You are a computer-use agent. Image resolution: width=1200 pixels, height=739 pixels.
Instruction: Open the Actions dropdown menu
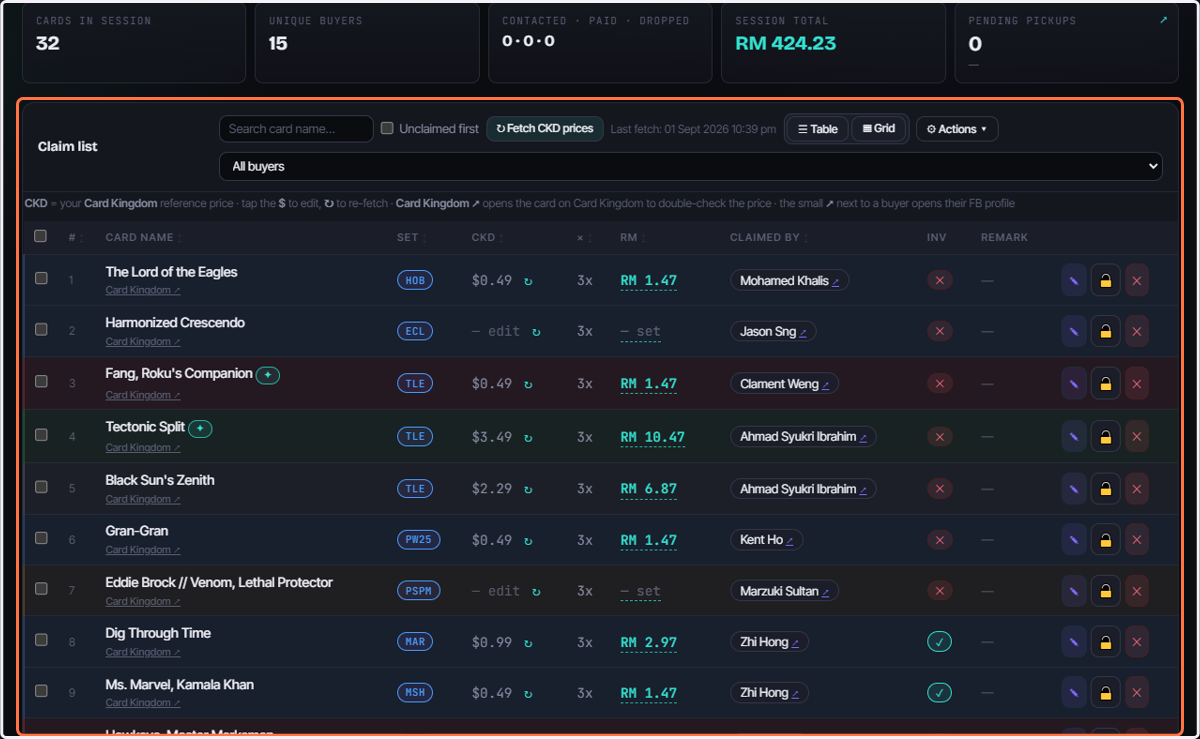tap(957, 129)
